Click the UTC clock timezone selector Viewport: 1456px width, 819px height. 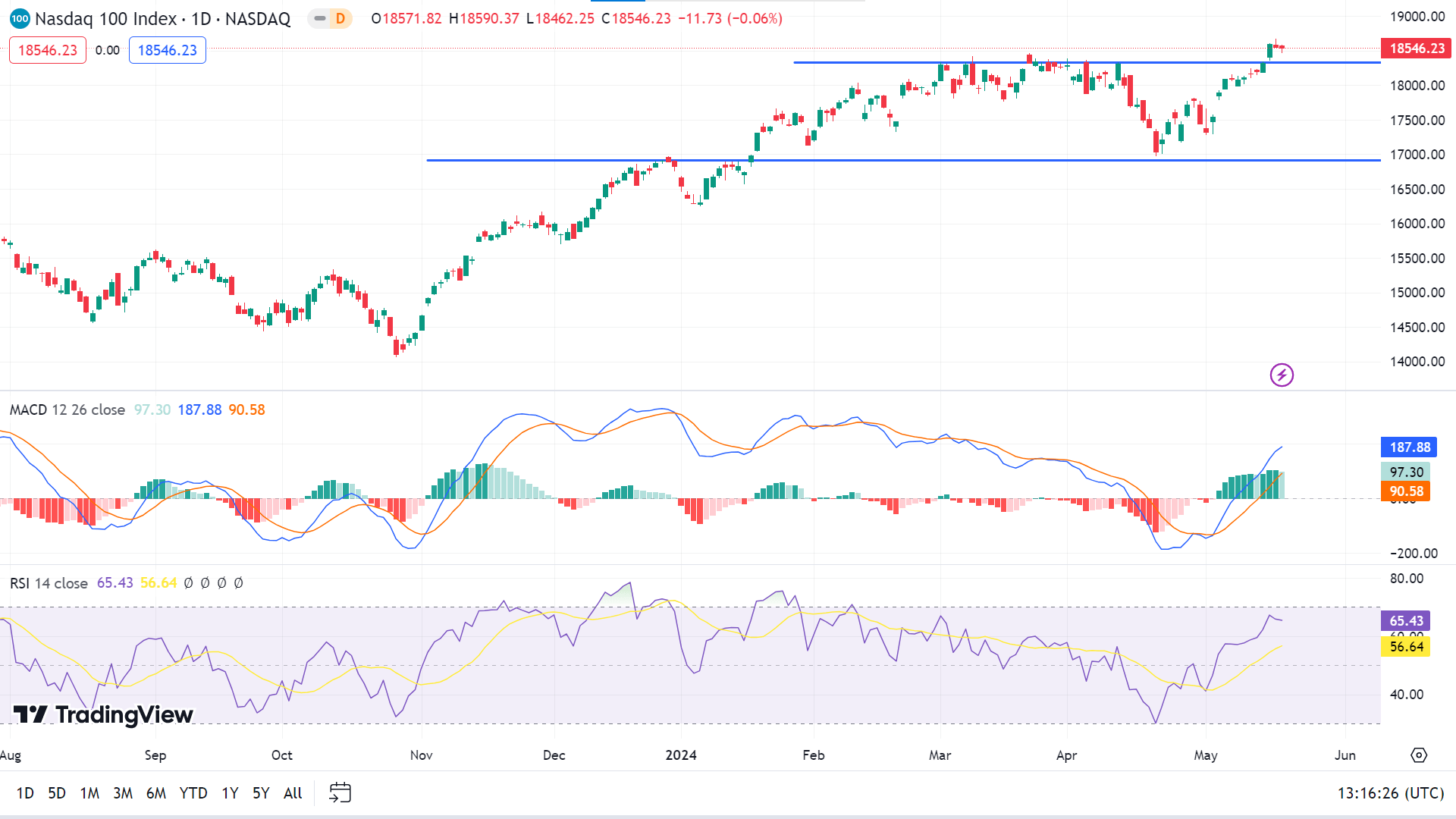coord(1390,792)
